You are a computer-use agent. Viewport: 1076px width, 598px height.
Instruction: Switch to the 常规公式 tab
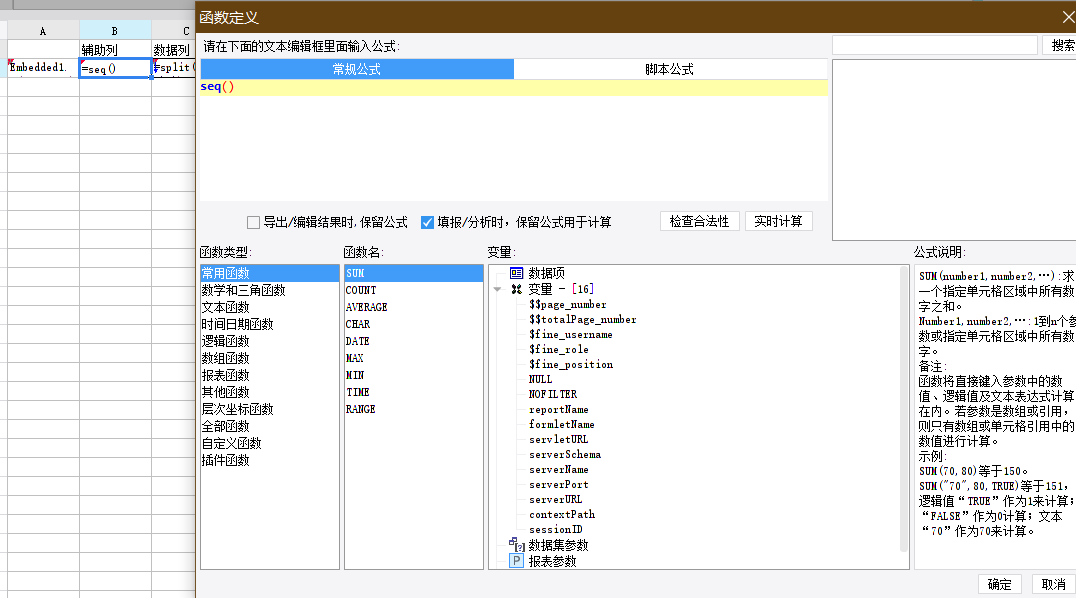click(x=357, y=69)
